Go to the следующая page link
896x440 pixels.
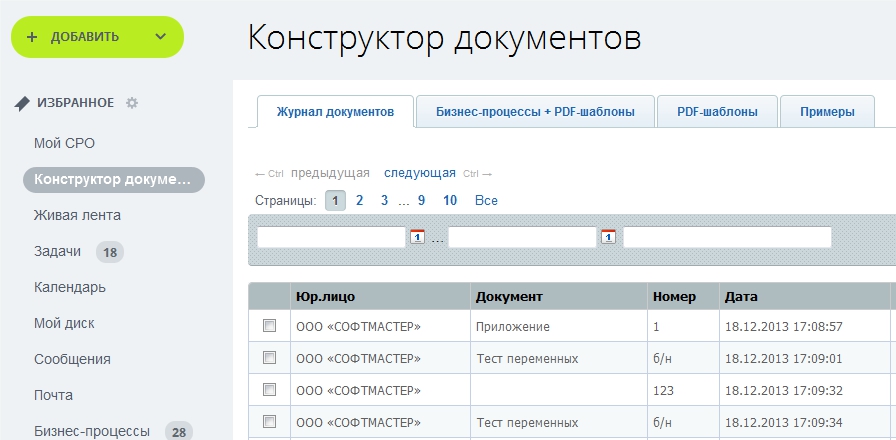pos(420,172)
